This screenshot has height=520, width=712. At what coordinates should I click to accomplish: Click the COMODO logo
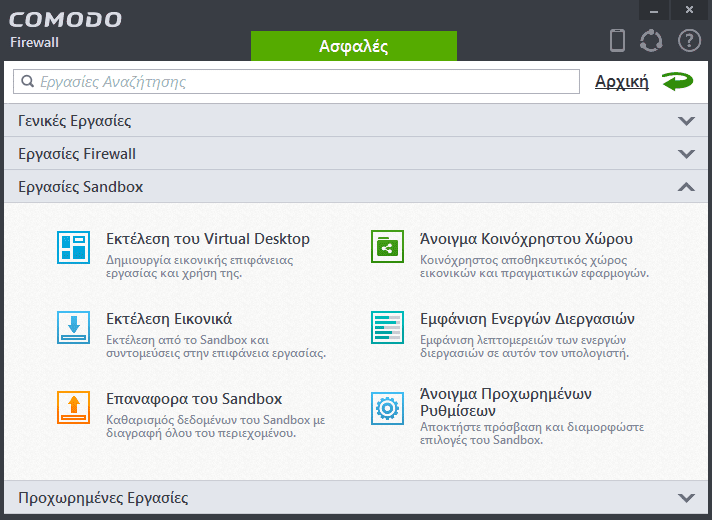[x=65, y=20]
